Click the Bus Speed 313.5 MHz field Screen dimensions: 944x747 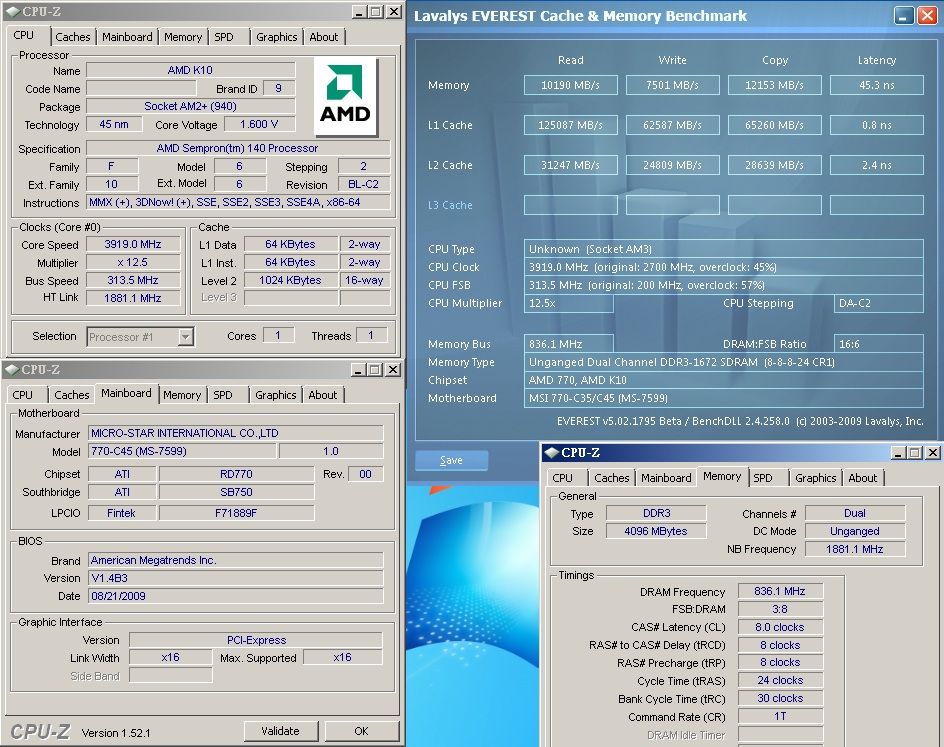tap(133, 281)
